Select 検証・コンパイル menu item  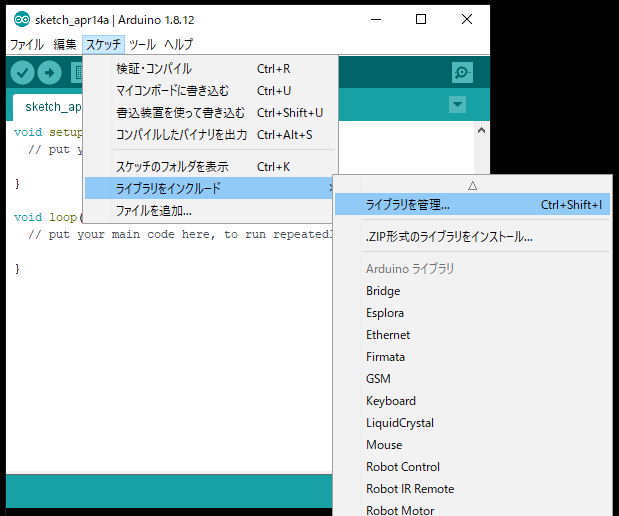210,69
